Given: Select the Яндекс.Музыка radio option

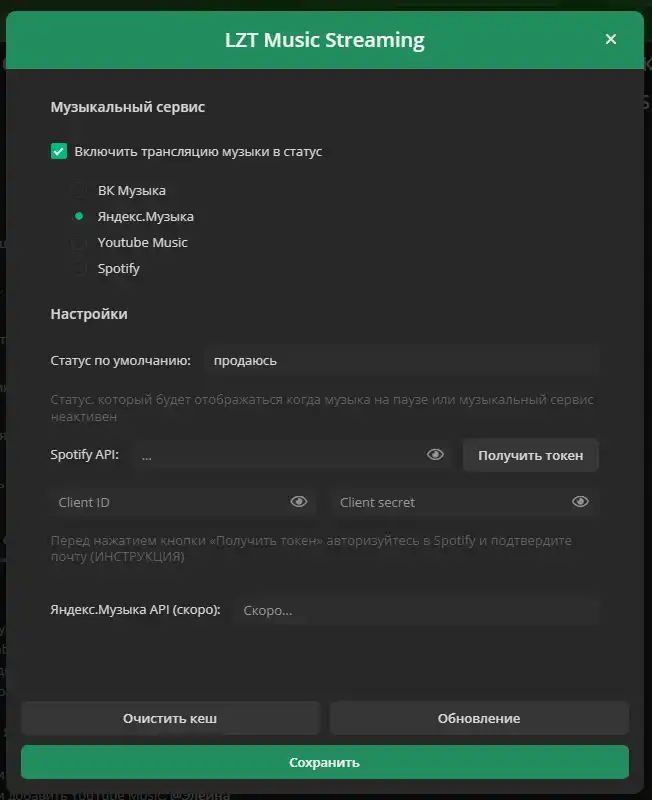Looking at the screenshot, I should tap(79, 216).
